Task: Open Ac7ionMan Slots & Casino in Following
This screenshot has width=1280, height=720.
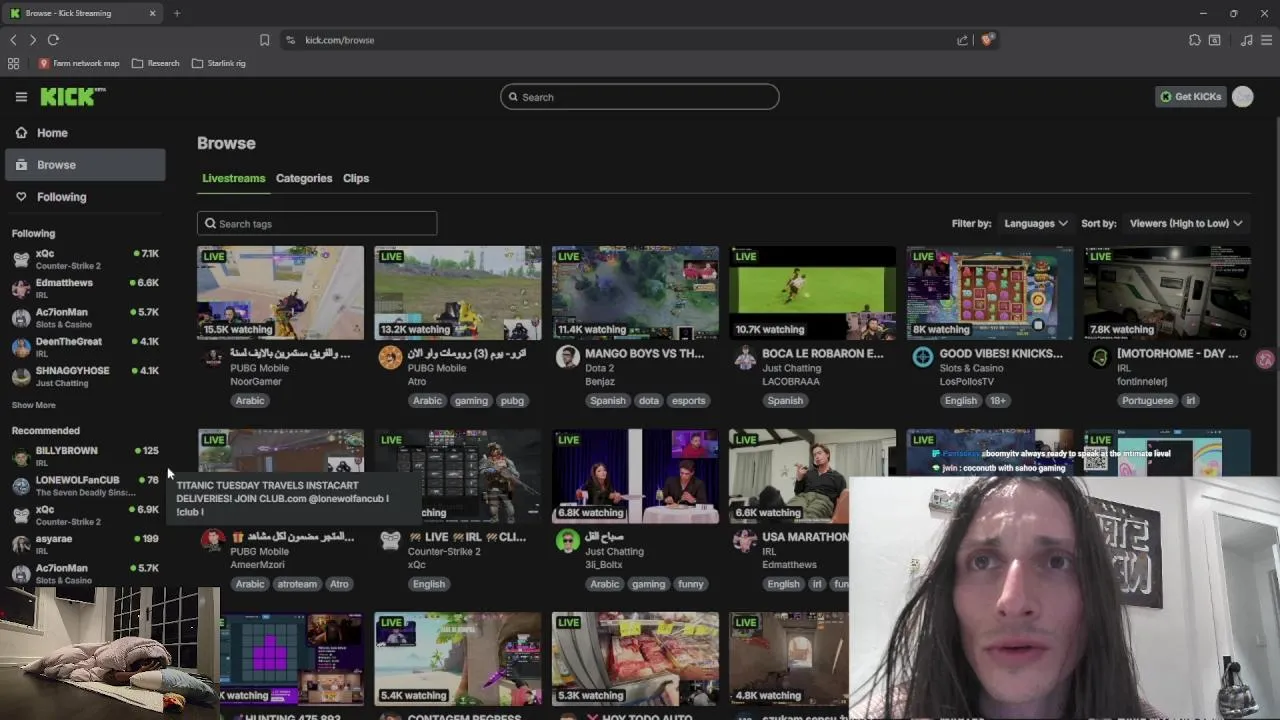Action: pyautogui.click(x=85, y=318)
